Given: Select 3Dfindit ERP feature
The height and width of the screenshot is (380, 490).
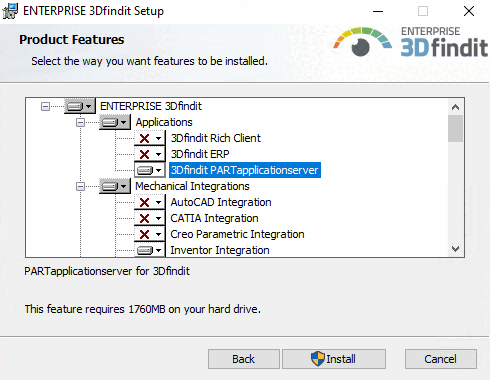Looking at the screenshot, I should (200, 154).
